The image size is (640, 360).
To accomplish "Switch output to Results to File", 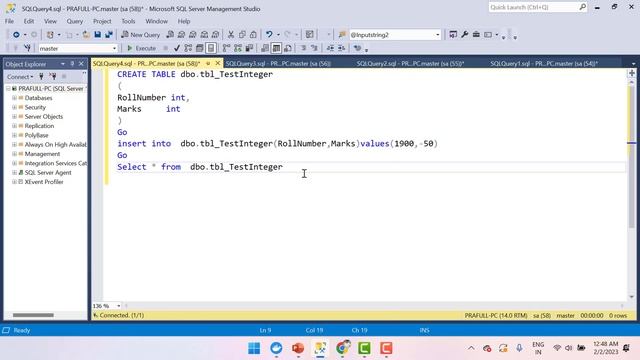I will [288, 48].
